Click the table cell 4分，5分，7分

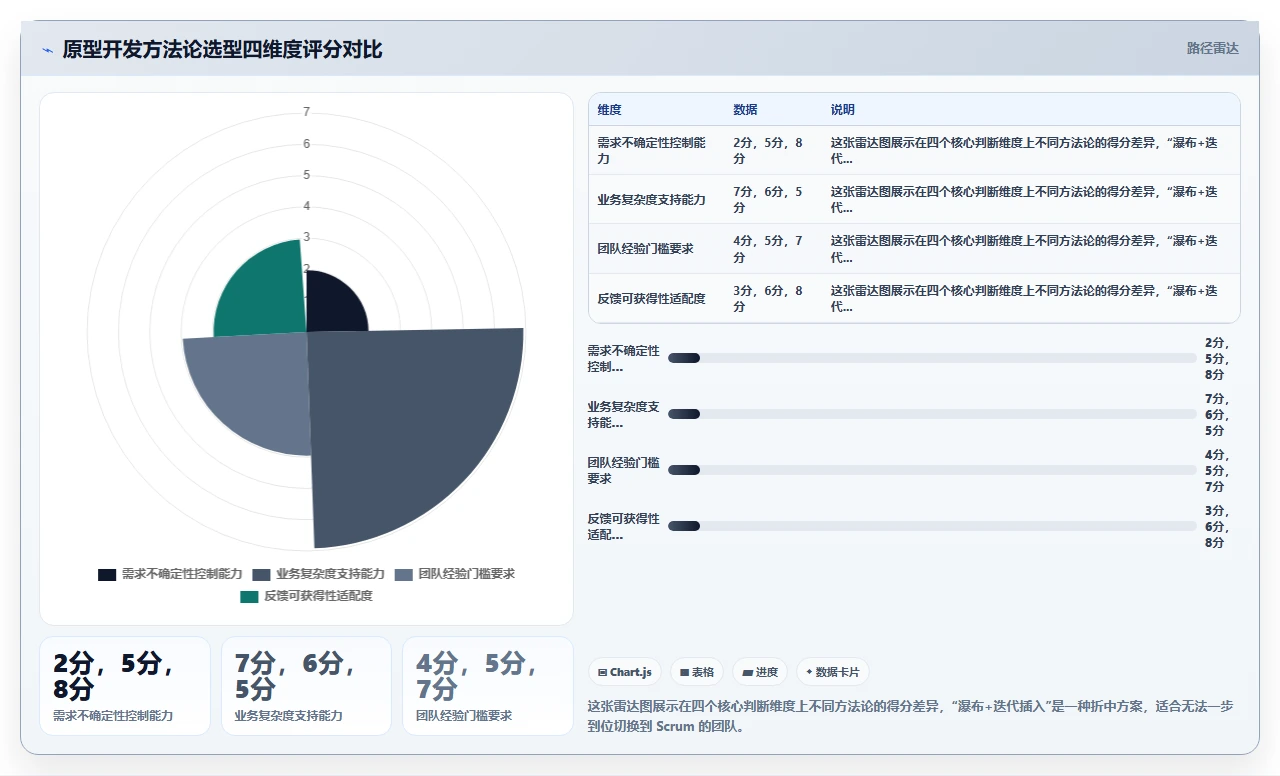[773, 249]
